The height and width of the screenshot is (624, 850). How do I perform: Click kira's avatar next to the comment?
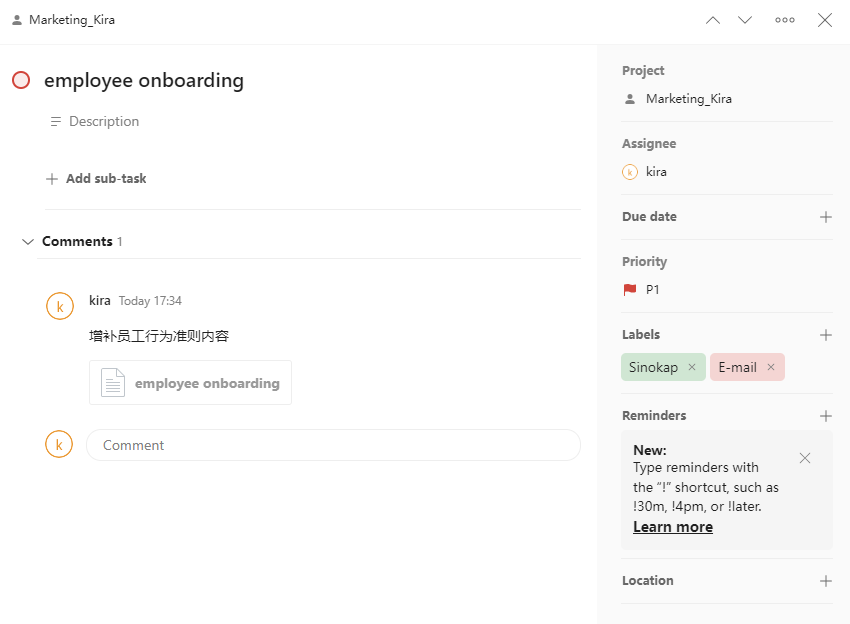point(59,305)
